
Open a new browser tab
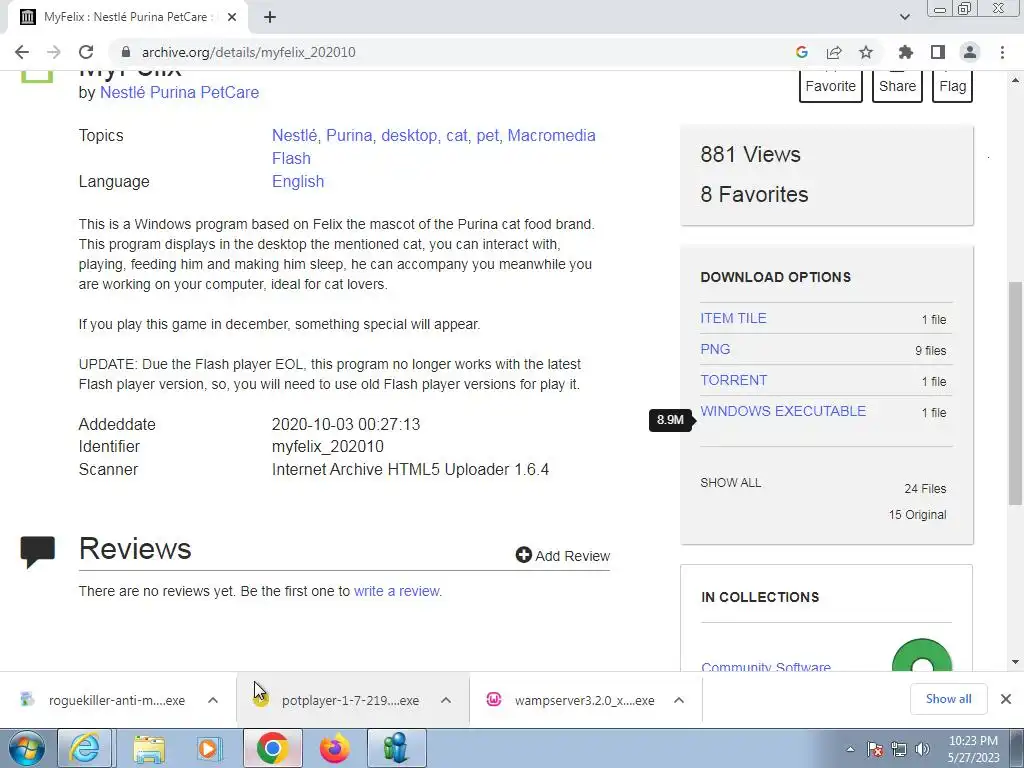pos(270,18)
